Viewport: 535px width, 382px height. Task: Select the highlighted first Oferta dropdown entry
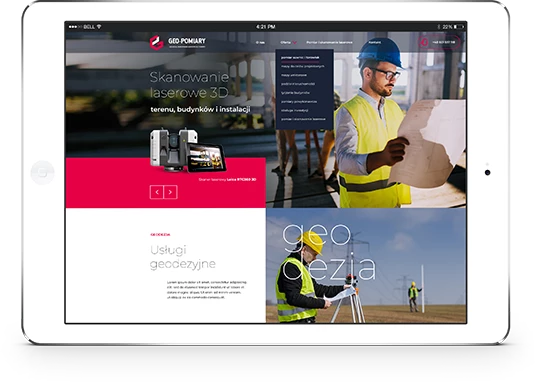pos(300,58)
